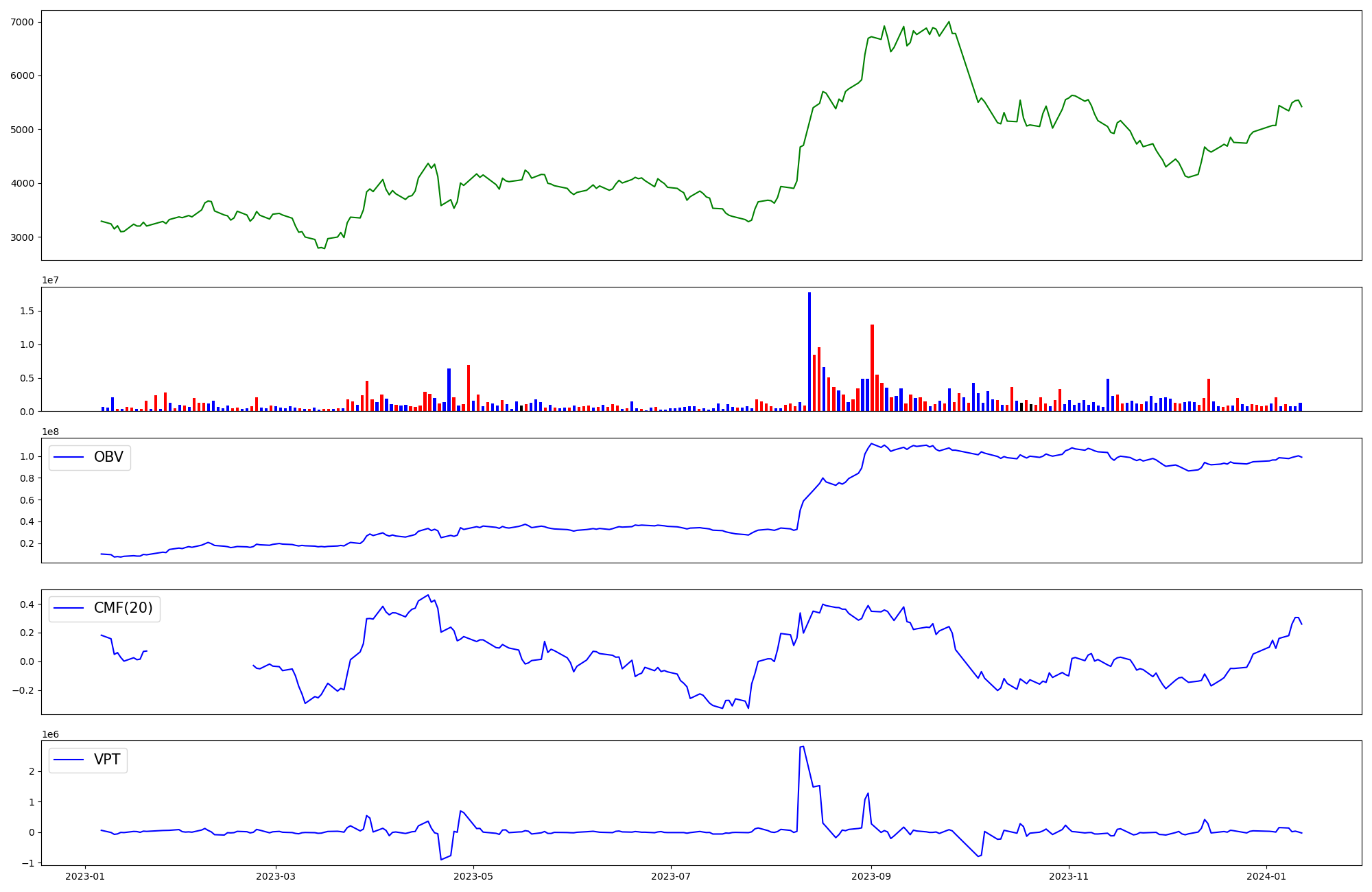
Task: Click the 2023-05 x-axis date label
Action: (473, 876)
